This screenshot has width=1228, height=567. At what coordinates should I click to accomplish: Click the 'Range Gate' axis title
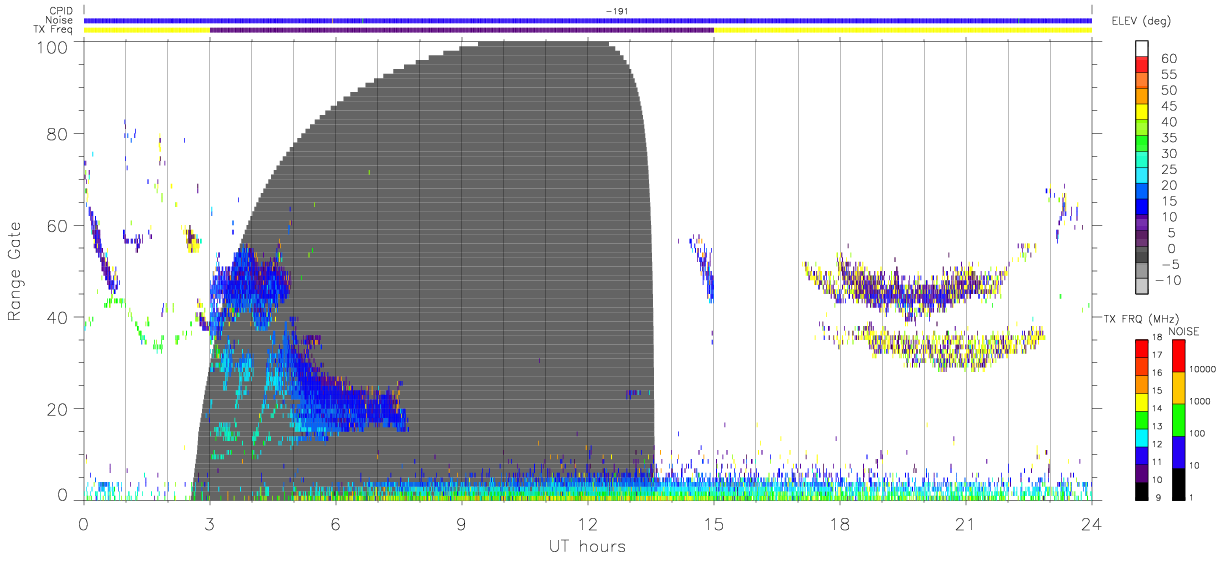click(15, 270)
